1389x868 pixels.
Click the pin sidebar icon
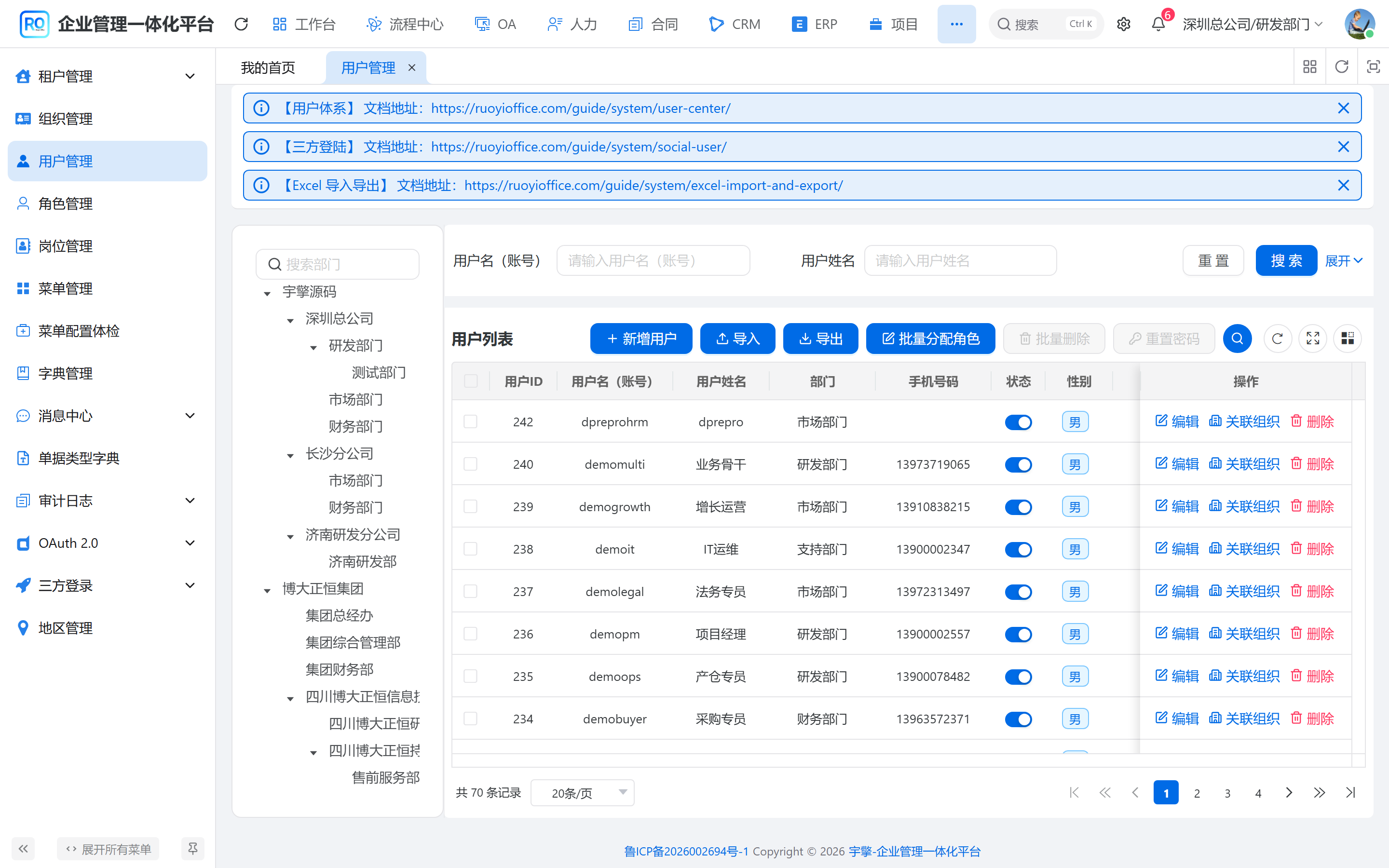click(x=193, y=849)
